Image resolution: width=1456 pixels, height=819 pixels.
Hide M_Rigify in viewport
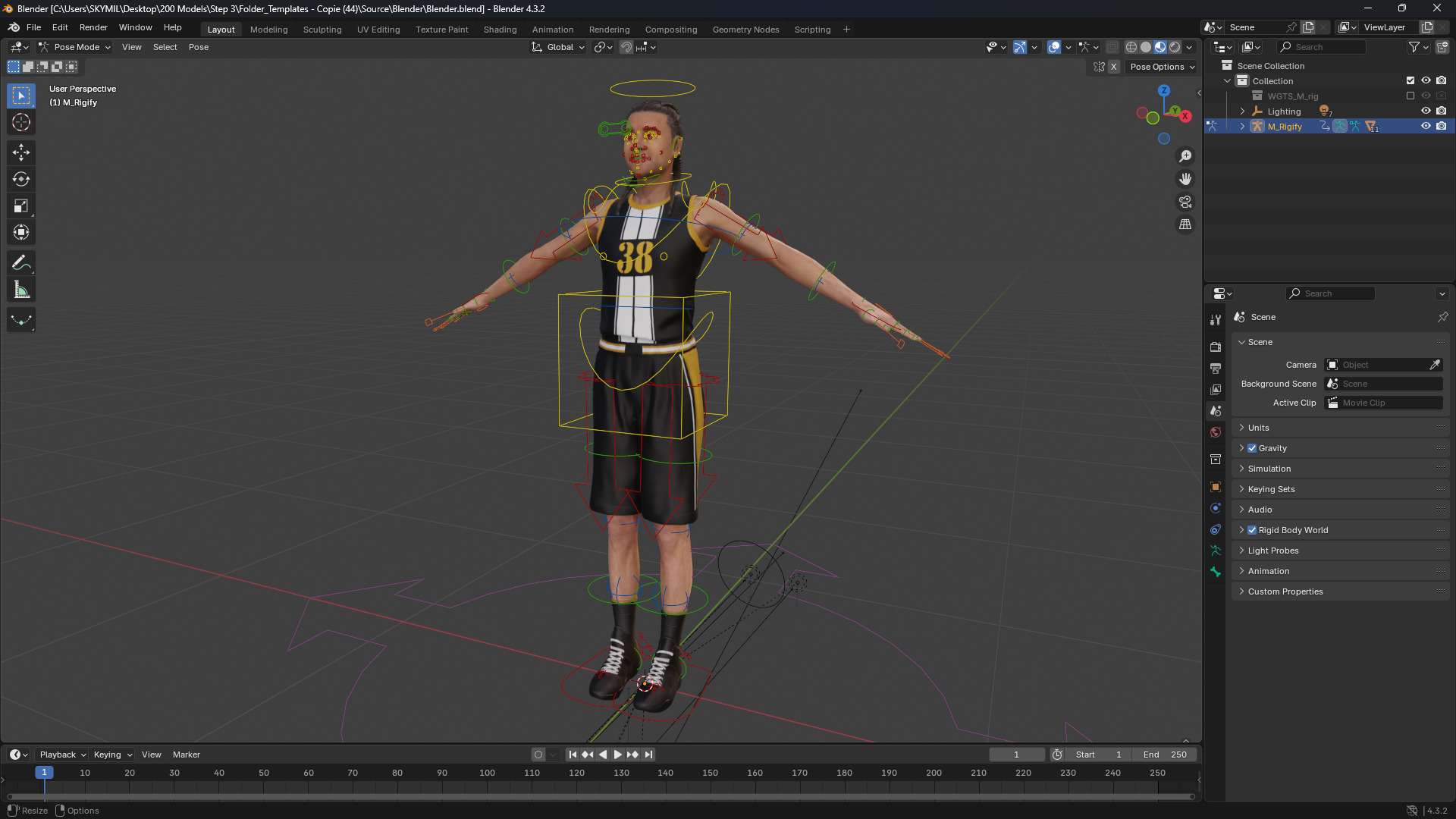1426,127
